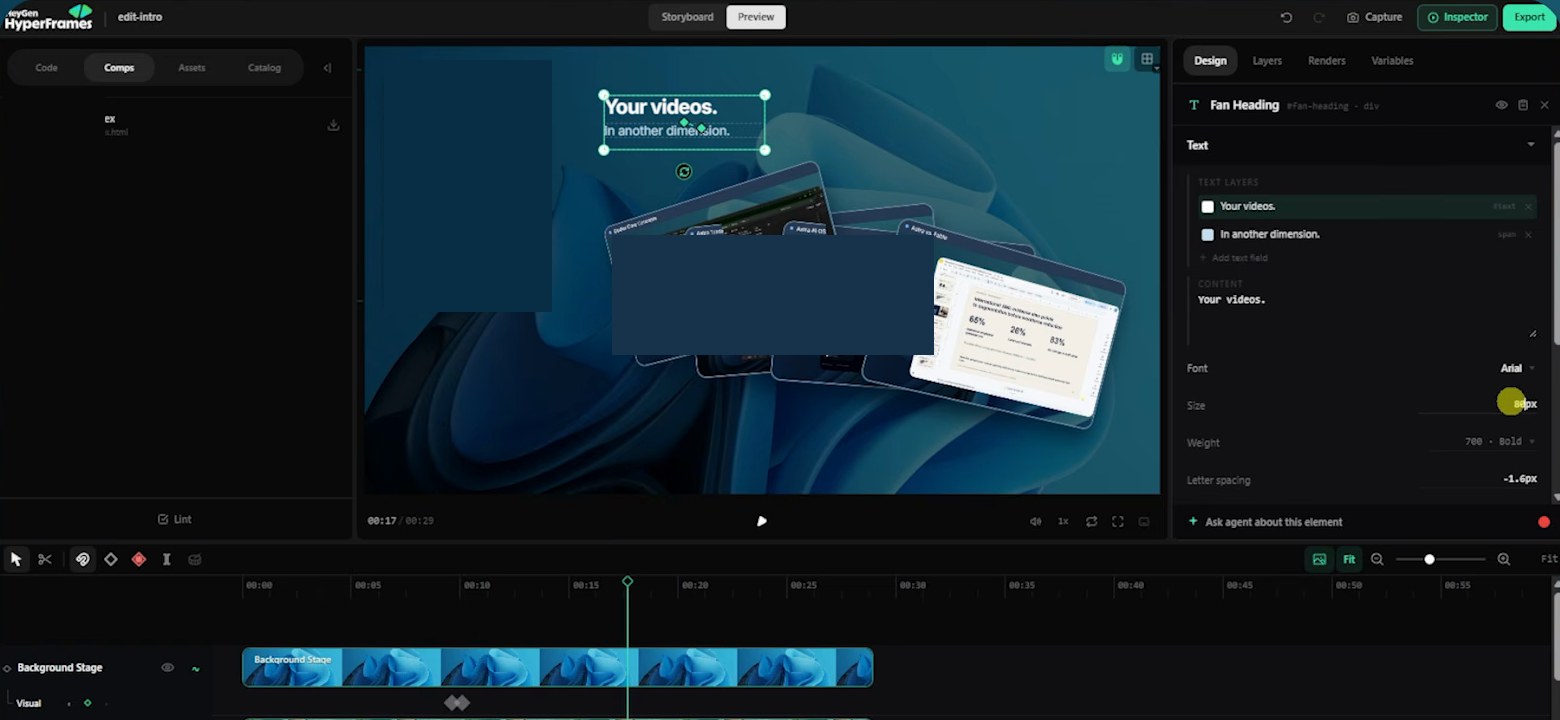Mute the preview audio

pyautogui.click(x=1036, y=521)
